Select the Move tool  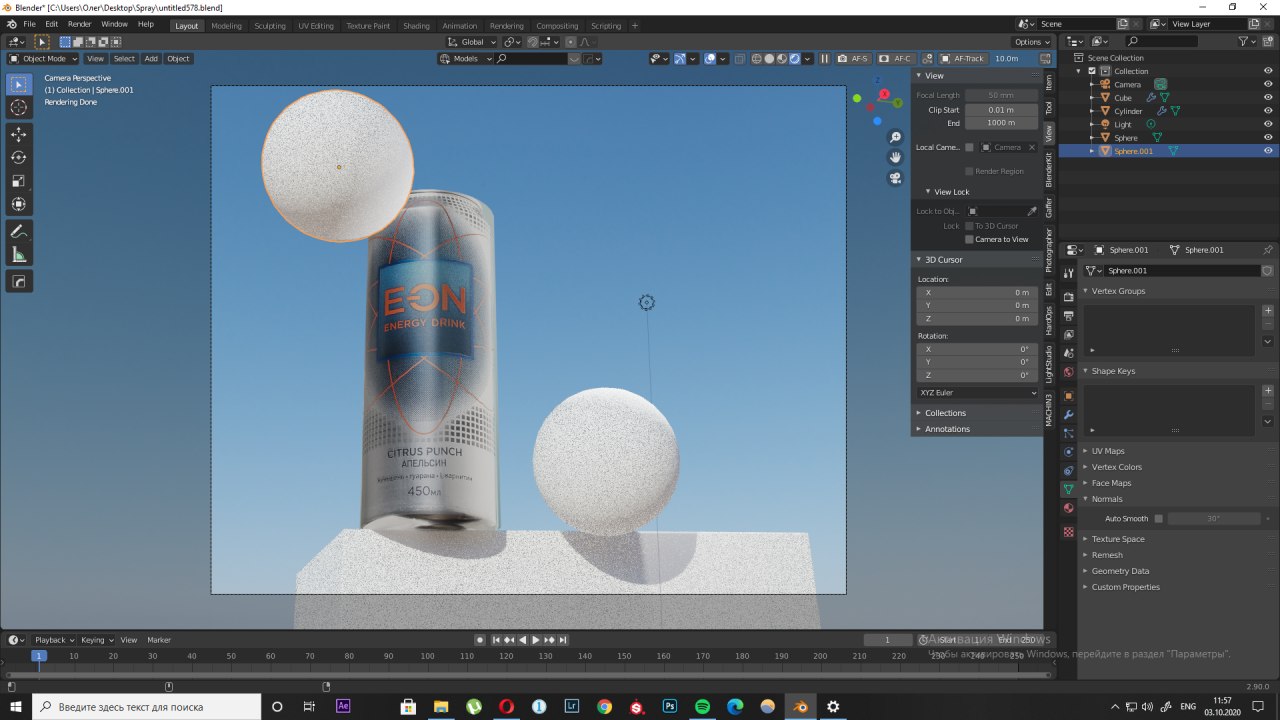[x=19, y=134]
